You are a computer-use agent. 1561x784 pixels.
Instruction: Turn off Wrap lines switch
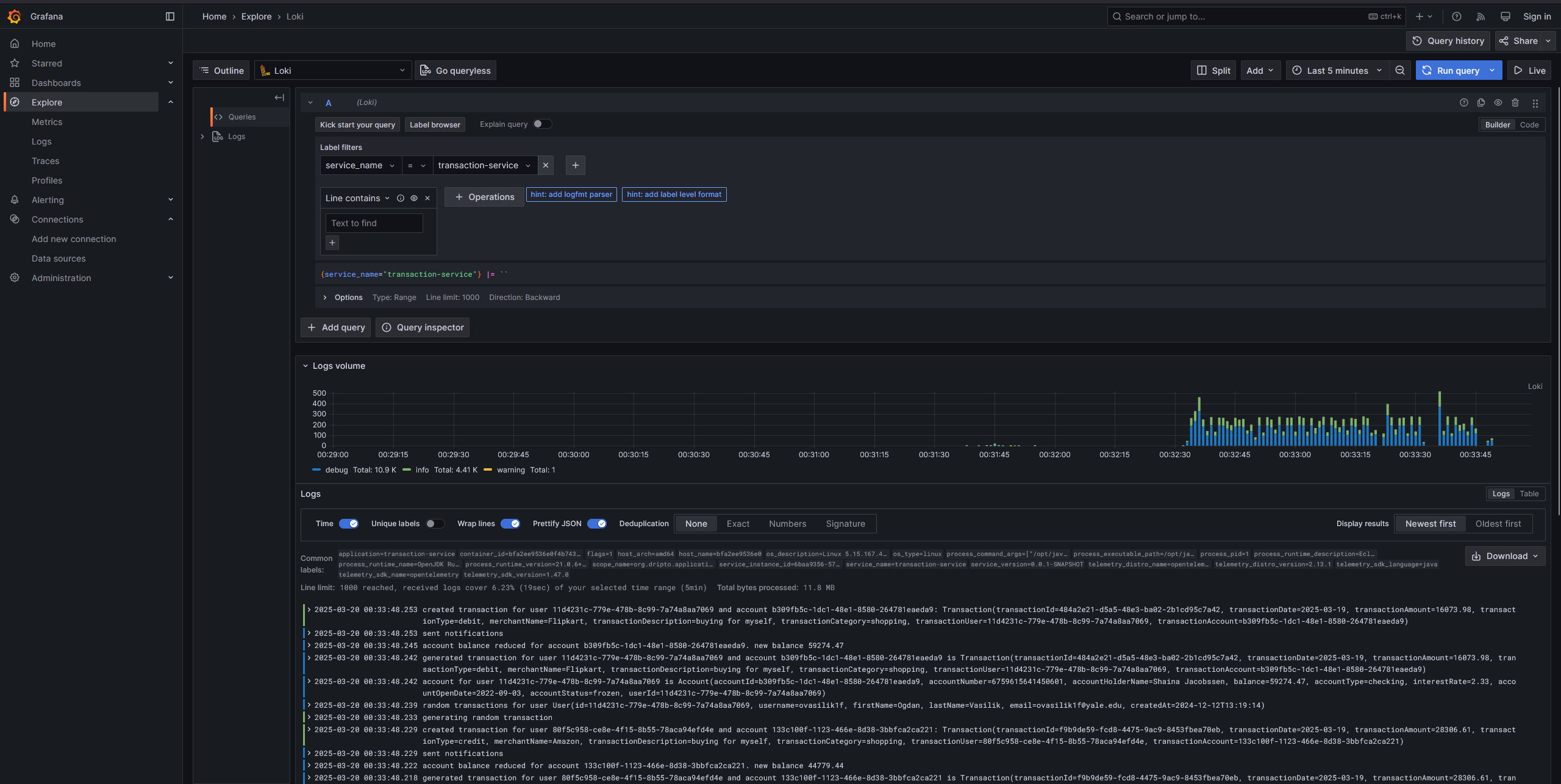tap(510, 524)
